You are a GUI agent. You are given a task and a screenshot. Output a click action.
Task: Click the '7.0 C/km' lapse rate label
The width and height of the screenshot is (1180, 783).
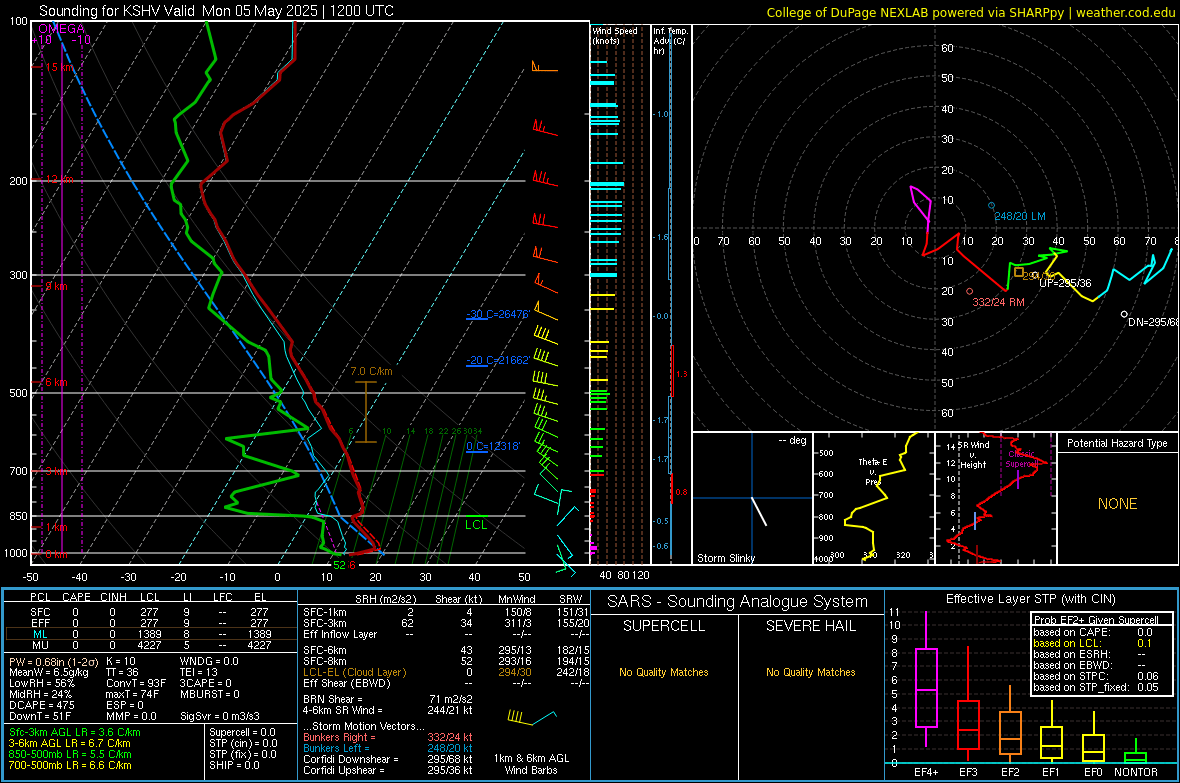coord(371,371)
